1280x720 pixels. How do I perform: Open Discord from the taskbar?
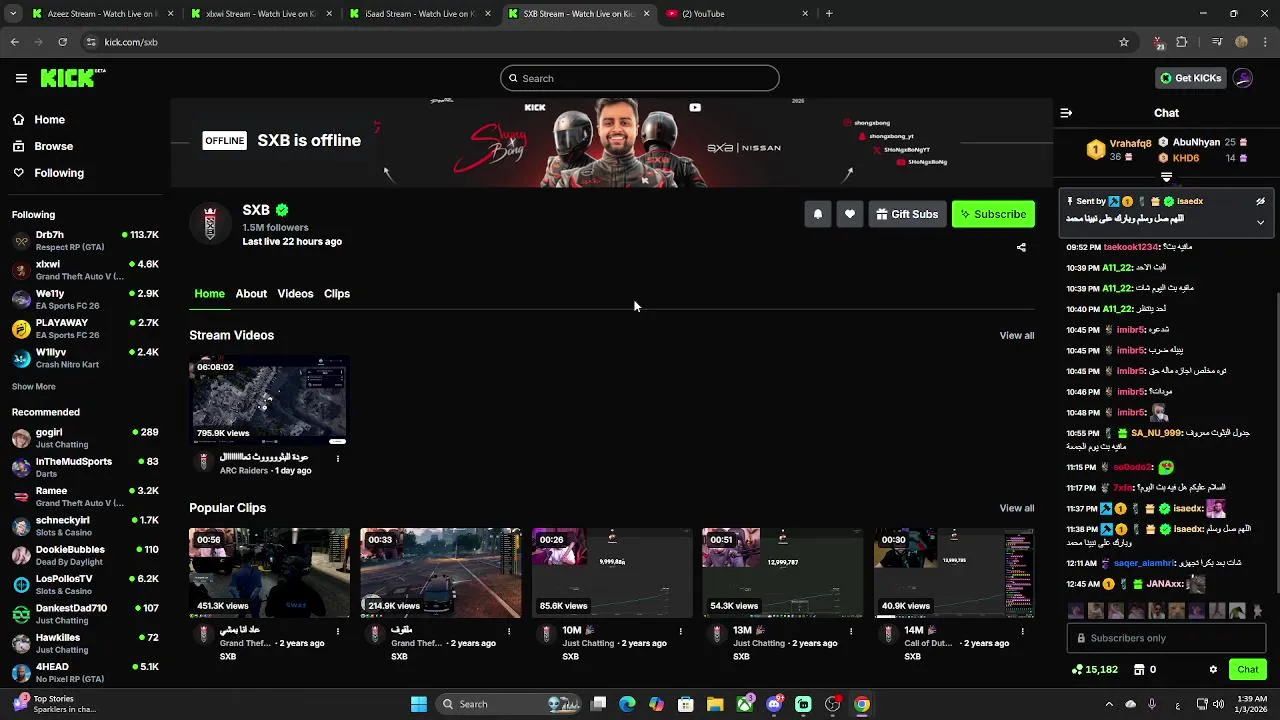(x=774, y=704)
